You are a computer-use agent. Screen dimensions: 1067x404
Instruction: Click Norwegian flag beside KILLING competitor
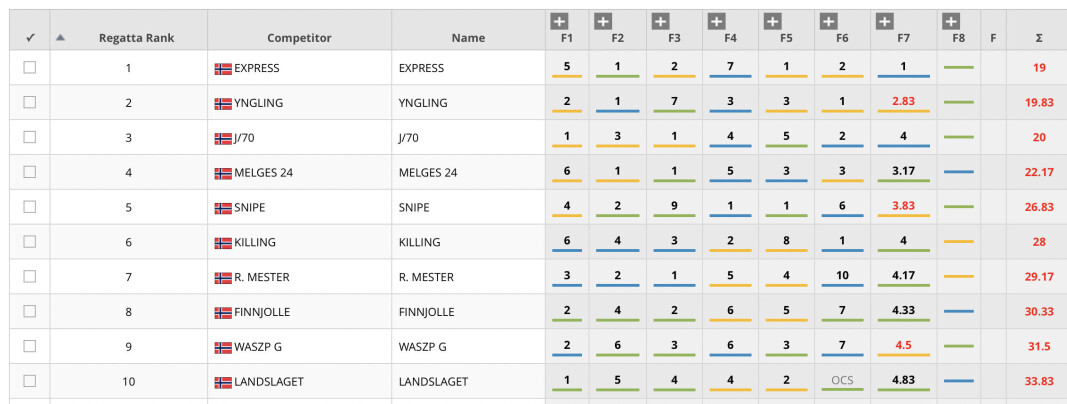click(x=223, y=243)
